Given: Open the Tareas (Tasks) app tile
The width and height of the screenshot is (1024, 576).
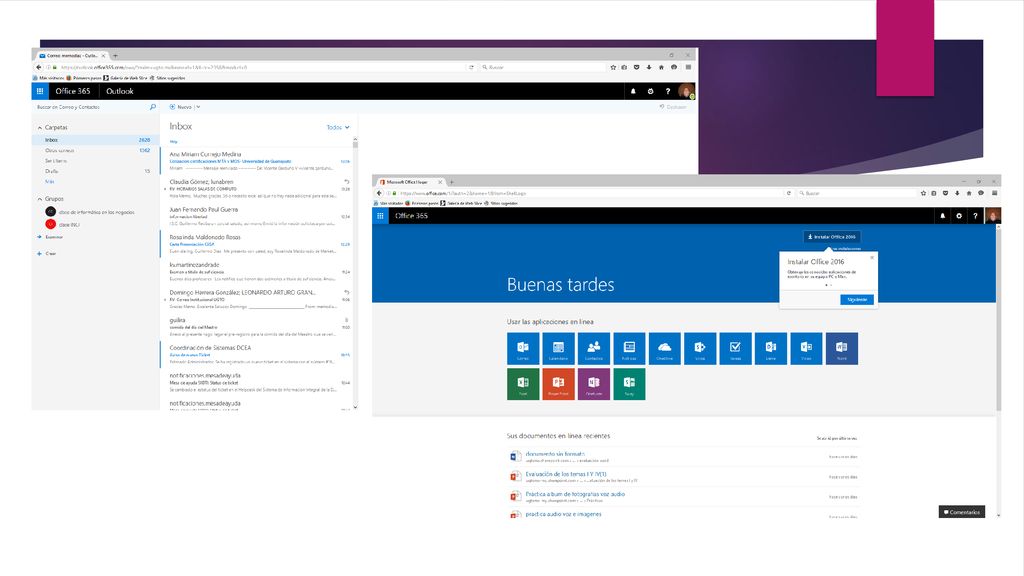Looking at the screenshot, I should [x=735, y=349].
